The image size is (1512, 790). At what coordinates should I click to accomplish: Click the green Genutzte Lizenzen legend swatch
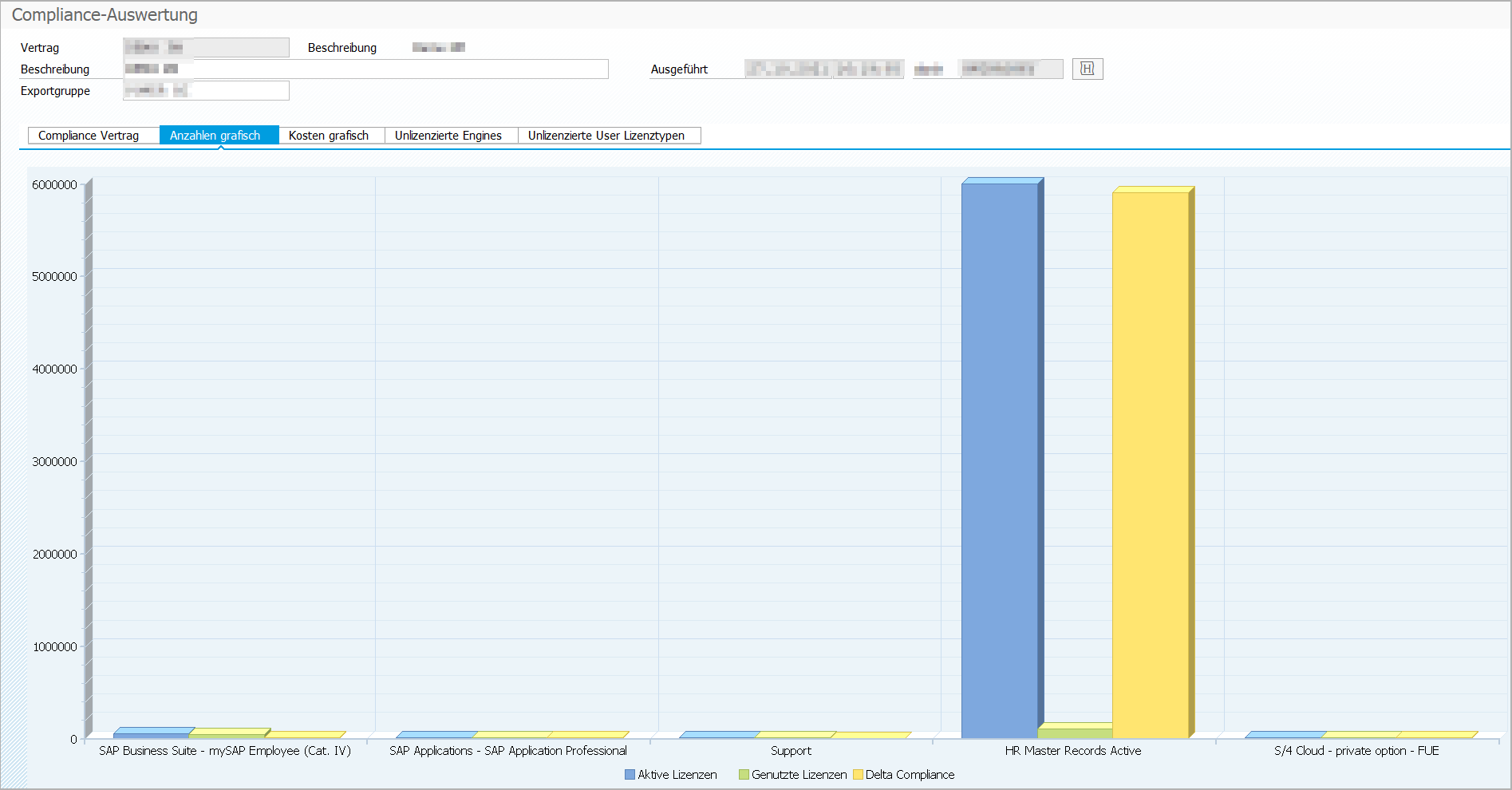coord(744,775)
